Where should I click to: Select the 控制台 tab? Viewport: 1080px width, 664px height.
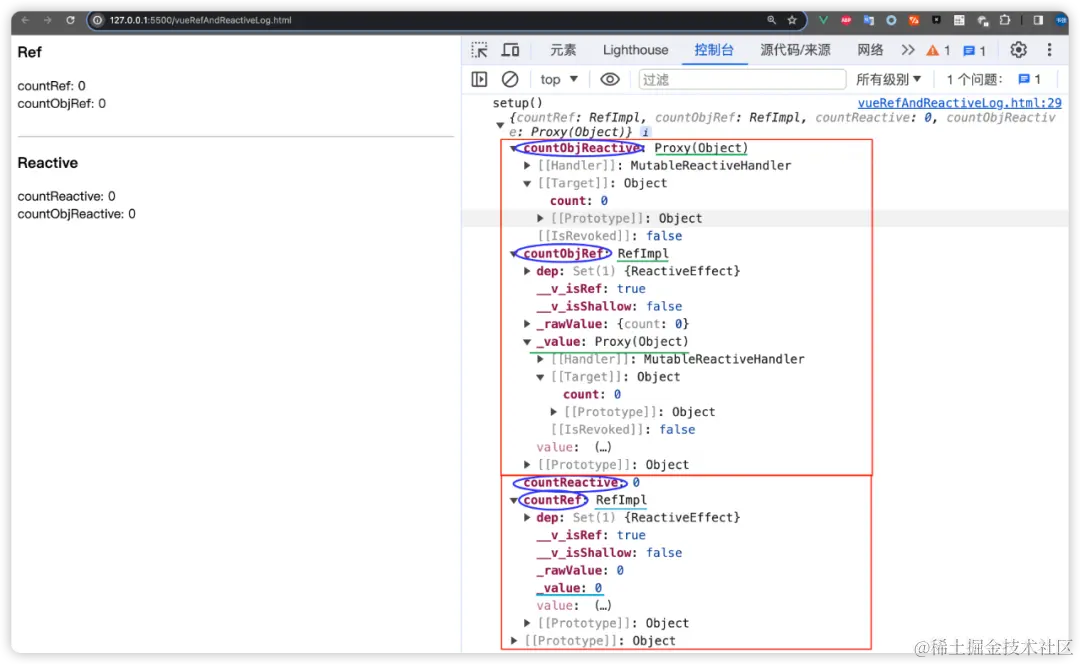click(714, 50)
